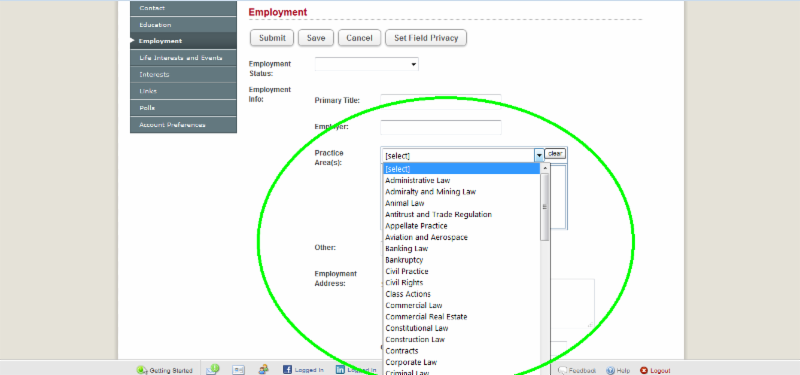
Task: Open Feedback from the footer bar
Action: pos(577,370)
